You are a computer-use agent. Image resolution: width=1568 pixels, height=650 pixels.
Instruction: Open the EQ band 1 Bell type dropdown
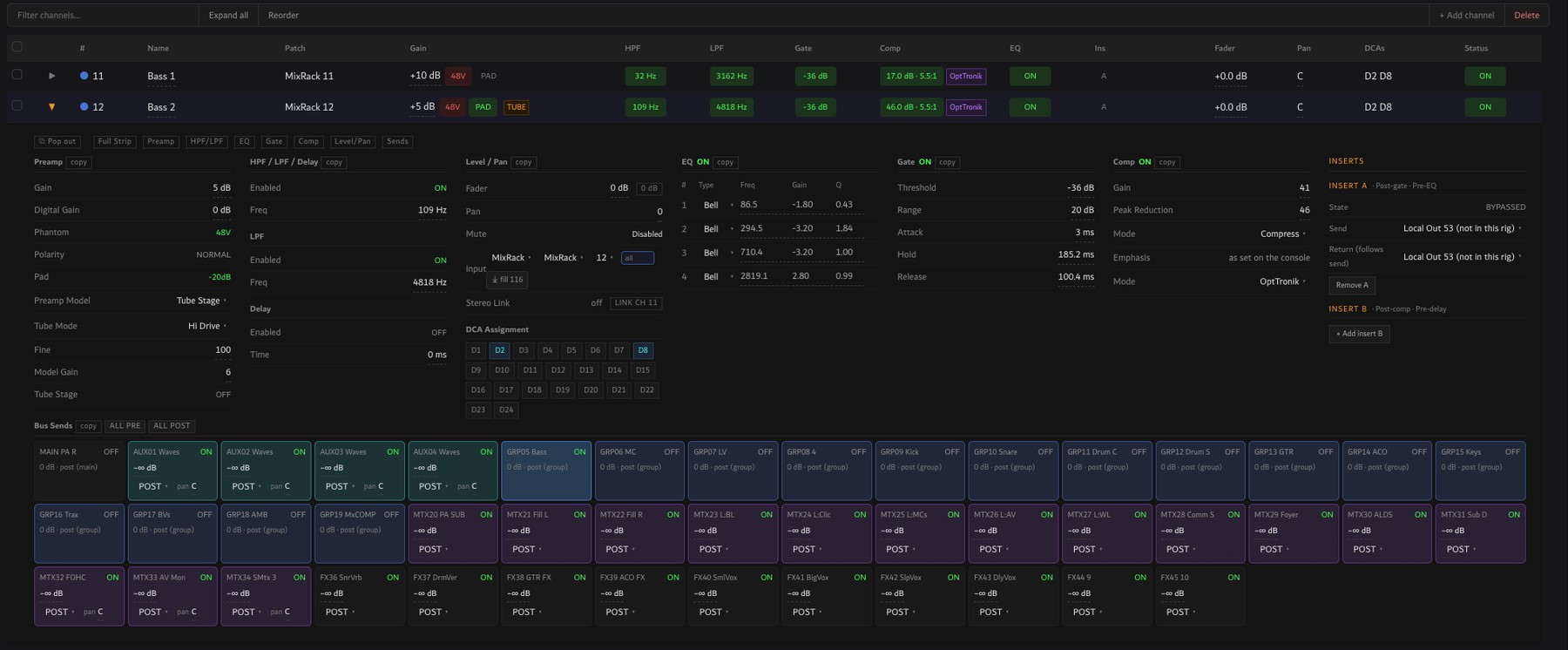[716, 205]
